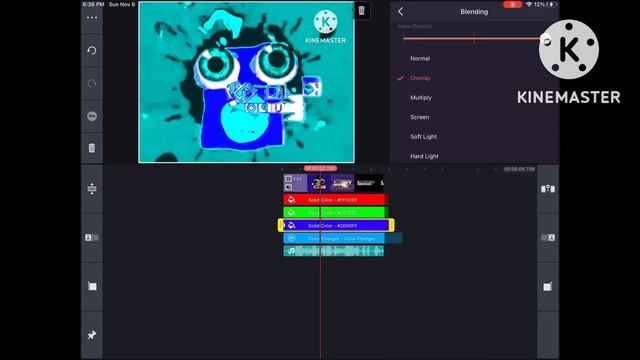Image resolution: width=640 pixels, height=360 pixels.
Task: Tap the 6:38 PM clock in status bar
Action: 93,4
